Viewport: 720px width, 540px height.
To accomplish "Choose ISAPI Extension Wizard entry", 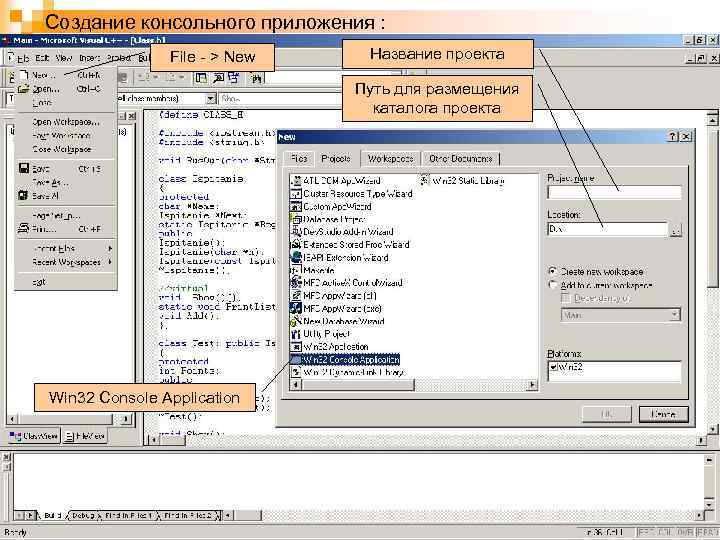I will [x=340, y=258].
